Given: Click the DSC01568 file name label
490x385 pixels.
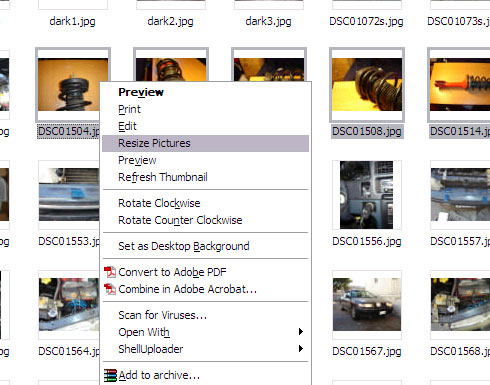Looking at the screenshot, I should point(460,351).
